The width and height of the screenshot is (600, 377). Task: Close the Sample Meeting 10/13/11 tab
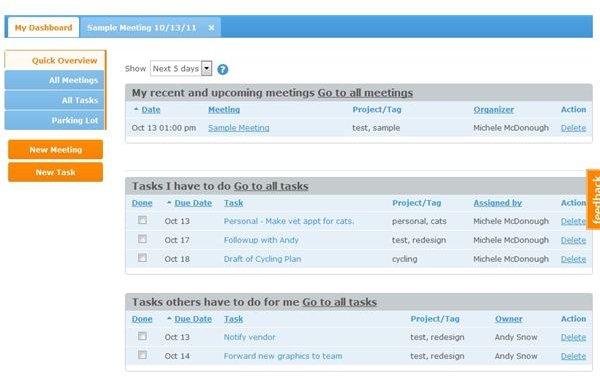pos(211,28)
